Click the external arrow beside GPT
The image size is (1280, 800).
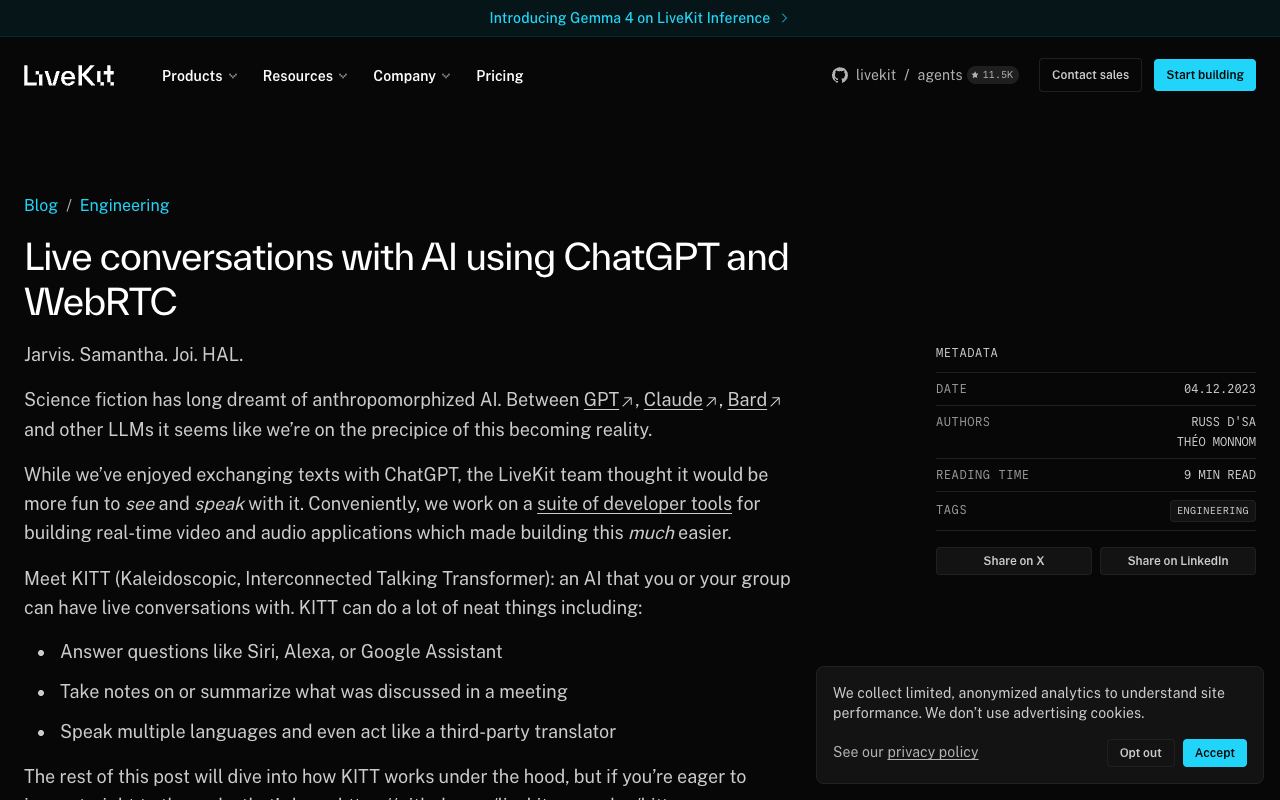pos(628,401)
